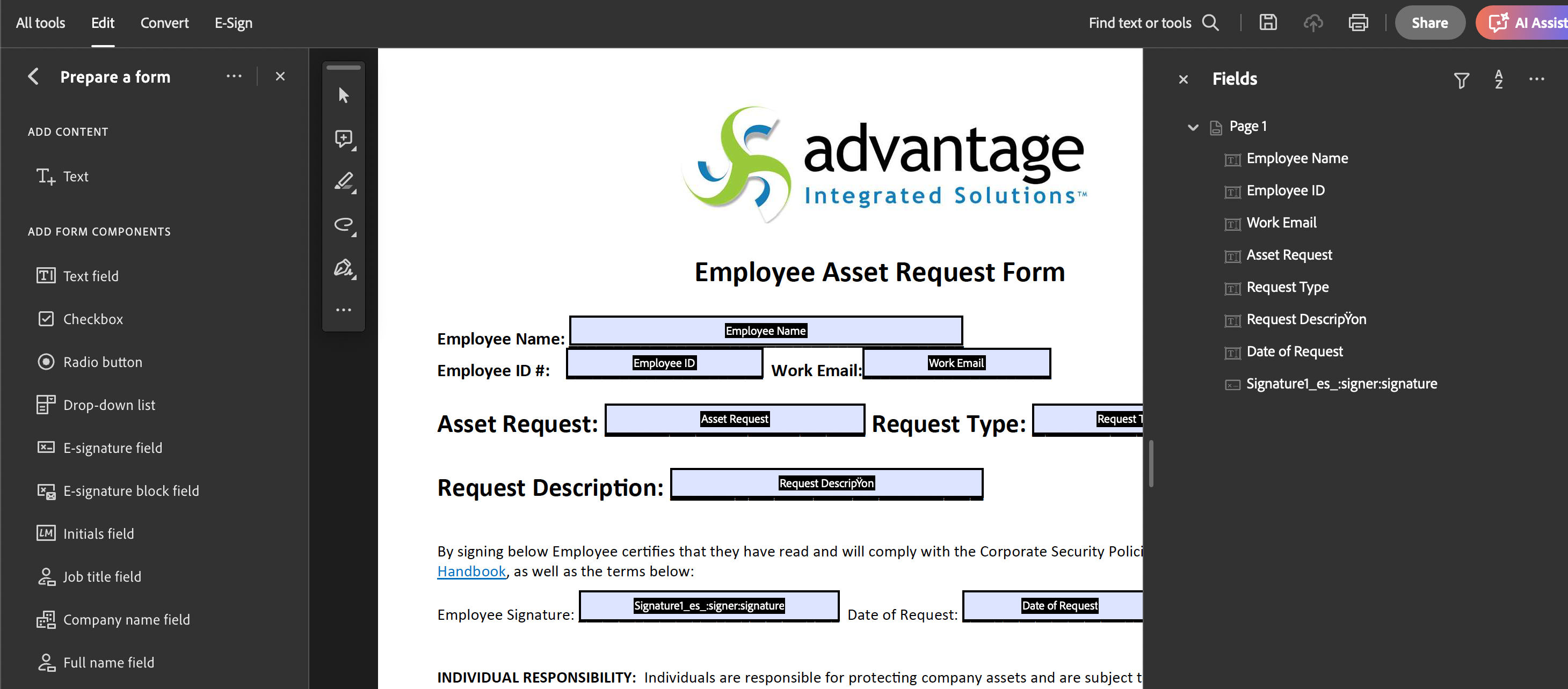Select the highlighter pen tool

(343, 181)
